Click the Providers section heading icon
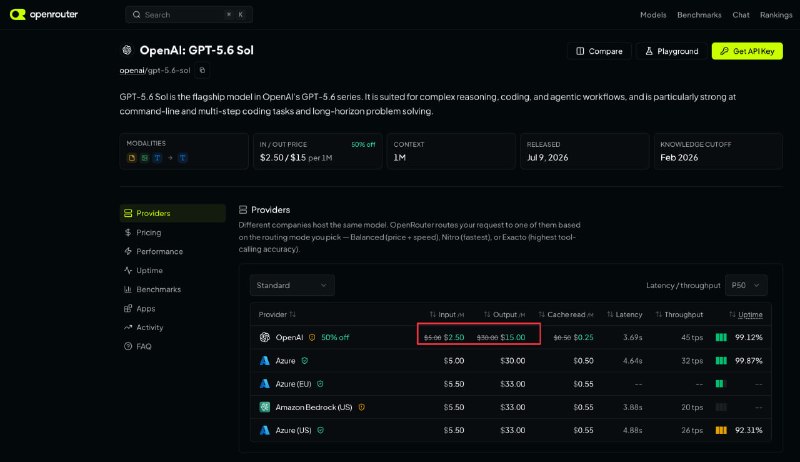 [x=243, y=210]
